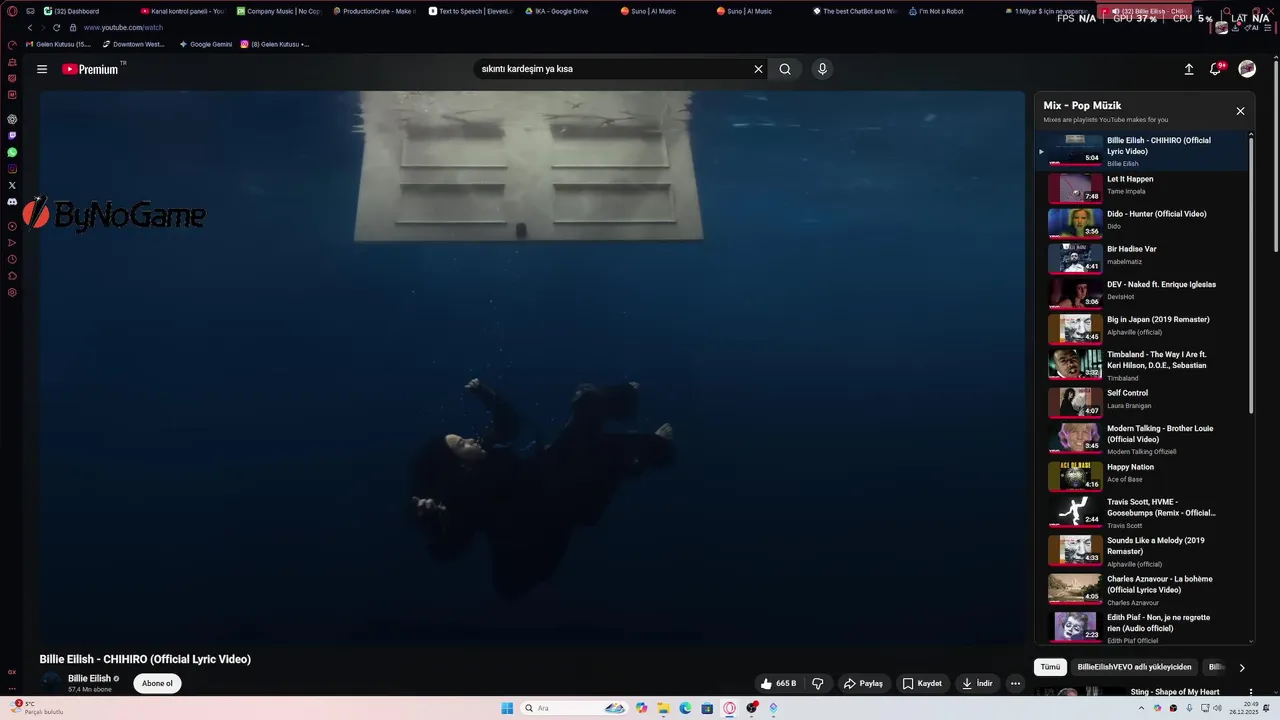Play Big in Japan (2019 Remaster)
Image resolution: width=1280 pixels, height=720 pixels.
1141,328
